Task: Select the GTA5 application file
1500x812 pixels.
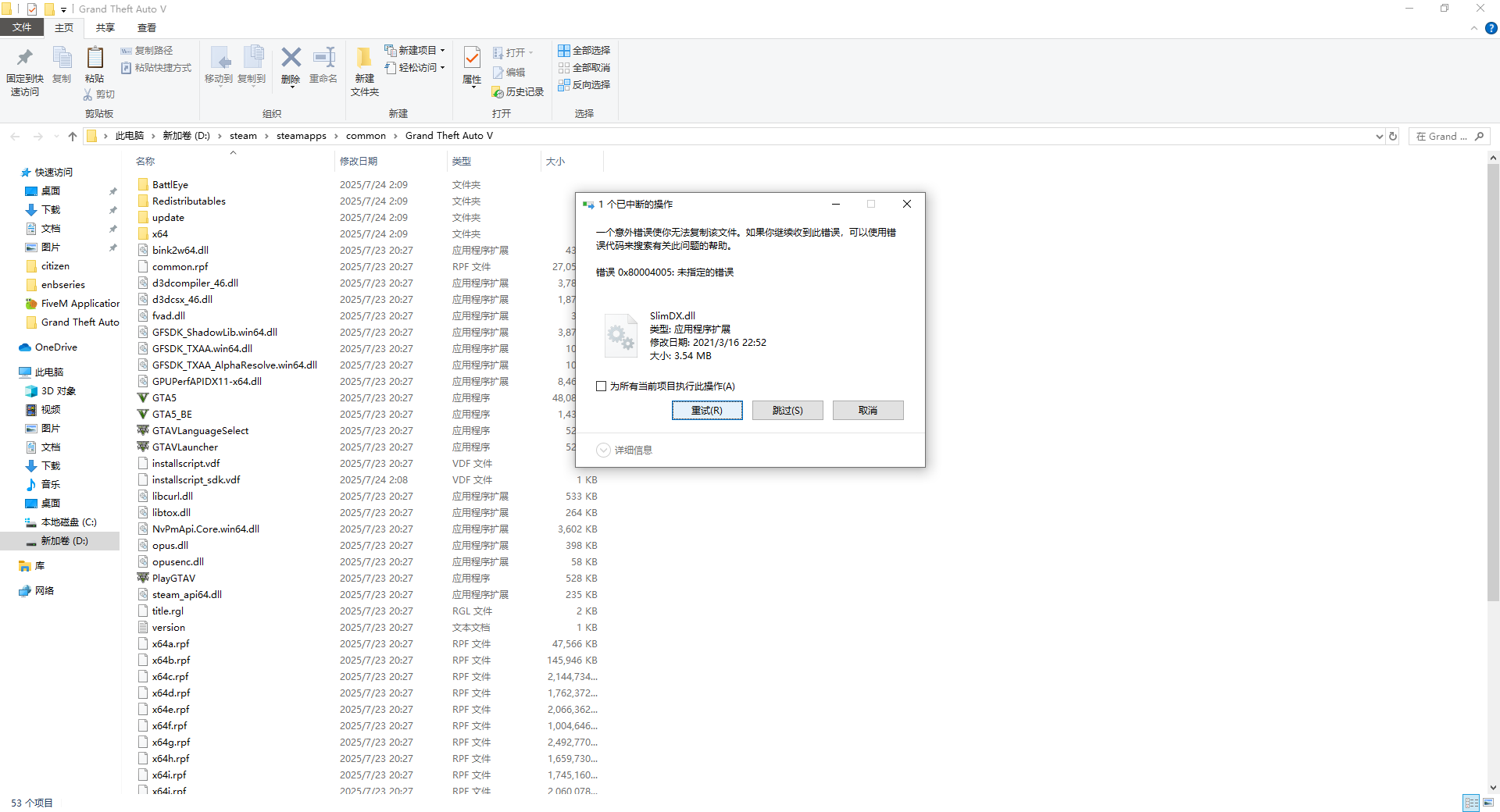Action: click(164, 398)
